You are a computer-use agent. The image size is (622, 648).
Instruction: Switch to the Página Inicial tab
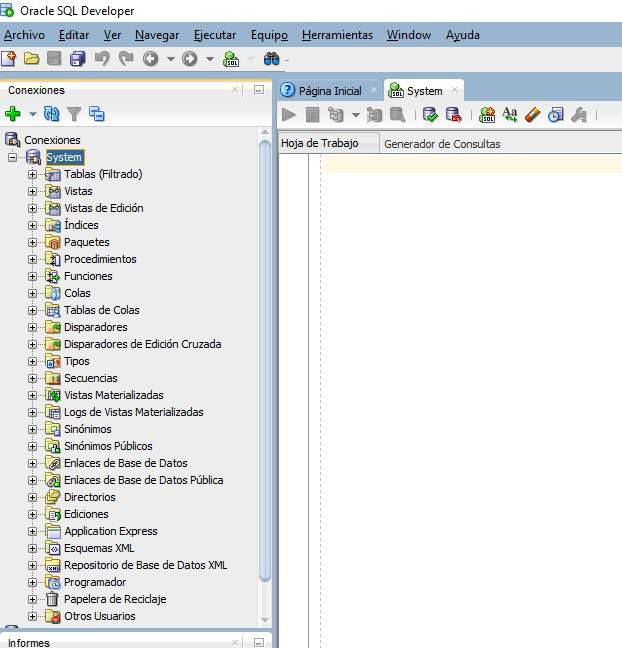coord(329,91)
